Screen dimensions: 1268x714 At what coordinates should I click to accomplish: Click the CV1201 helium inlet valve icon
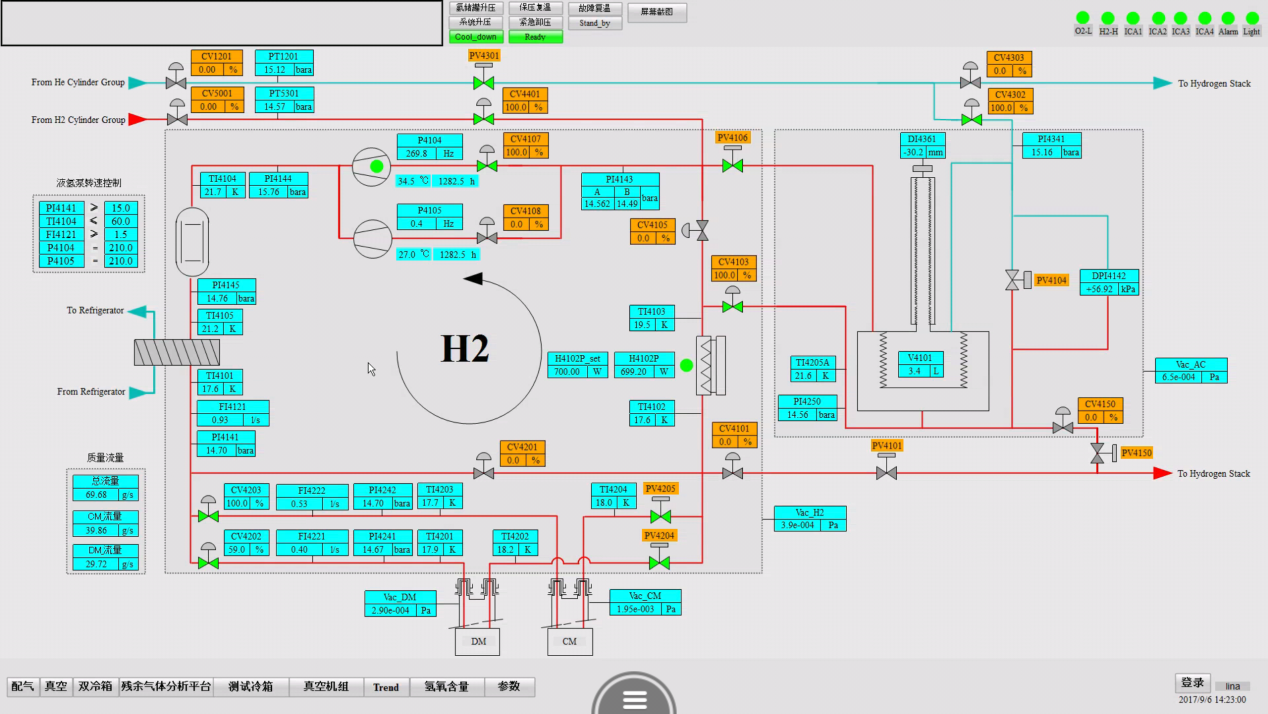[177, 81]
